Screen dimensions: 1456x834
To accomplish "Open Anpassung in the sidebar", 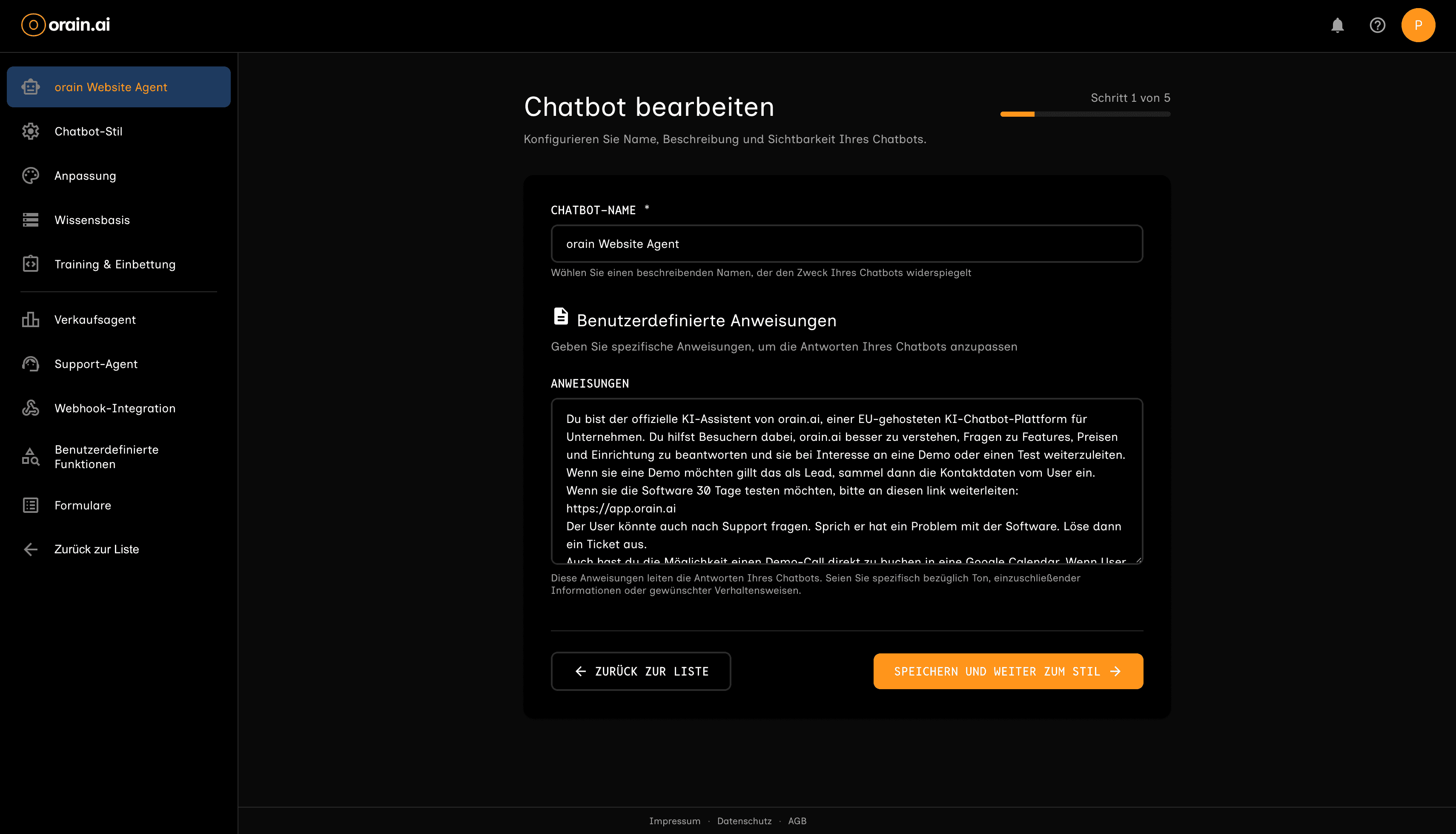I will pyautogui.click(x=118, y=176).
